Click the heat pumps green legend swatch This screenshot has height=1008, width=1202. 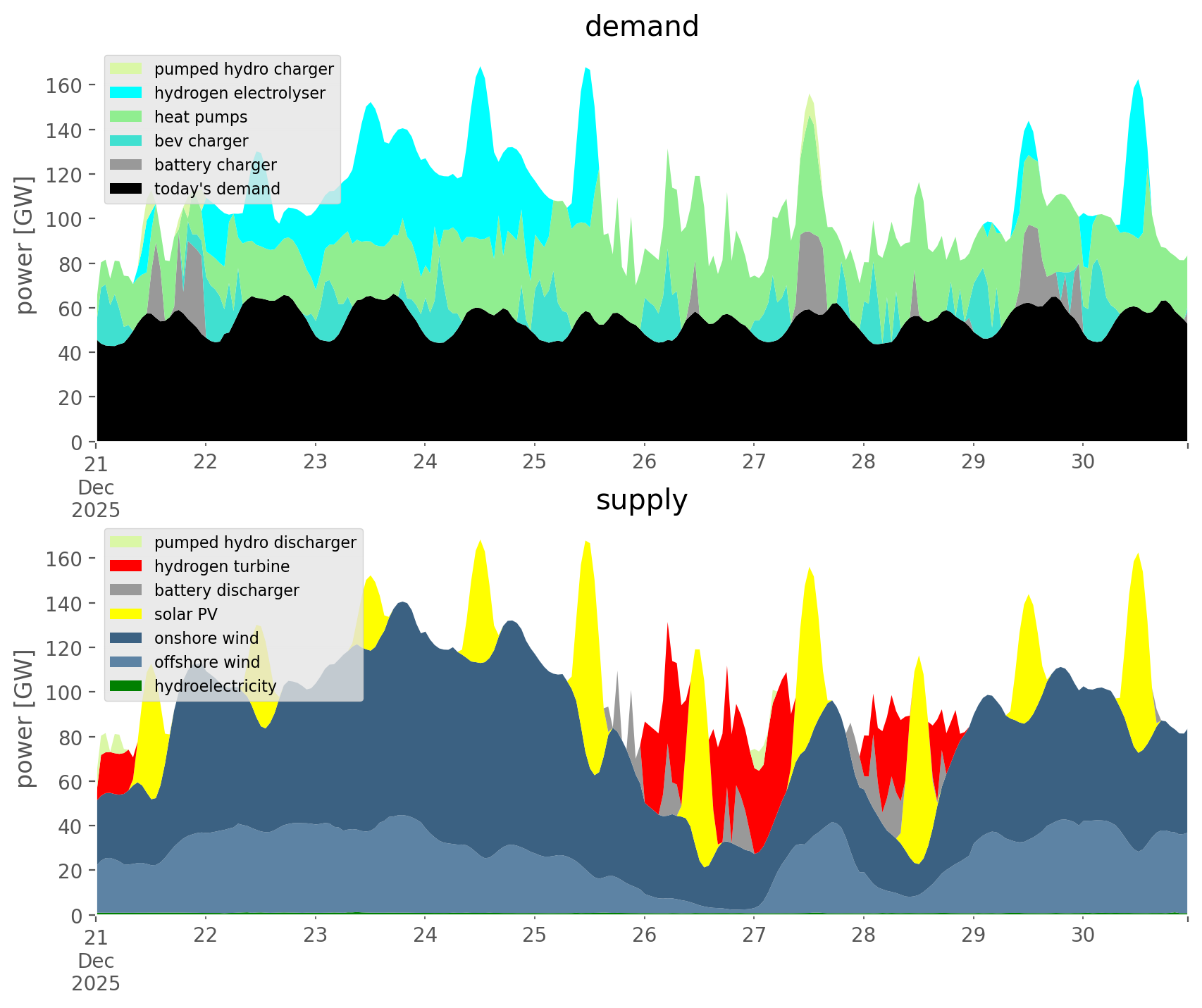click(x=127, y=117)
